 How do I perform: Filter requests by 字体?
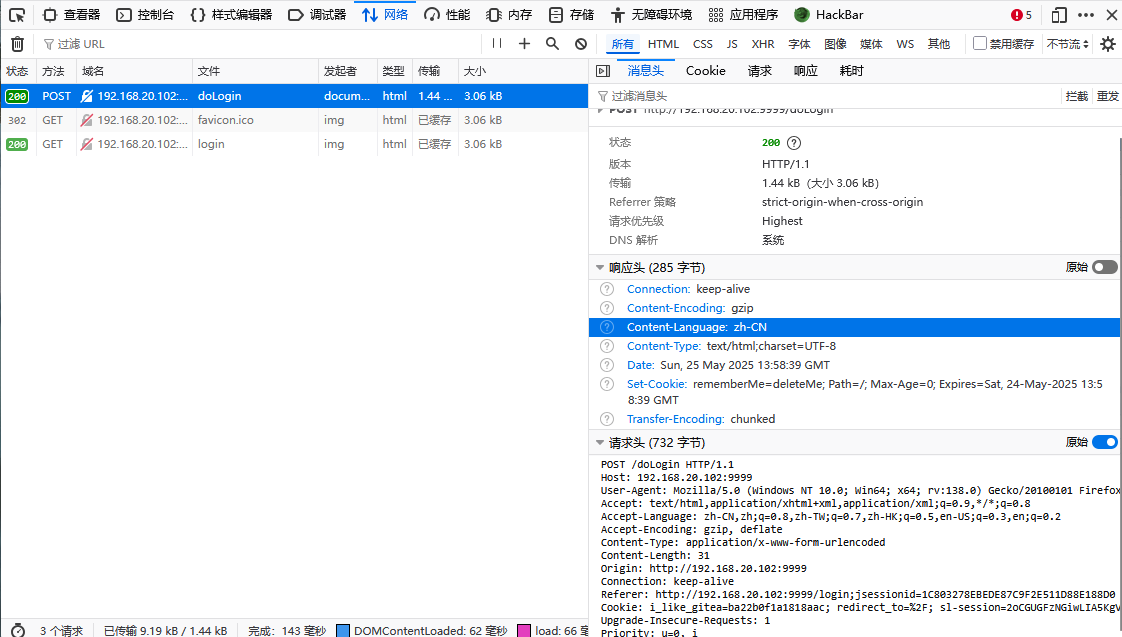[799, 44]
